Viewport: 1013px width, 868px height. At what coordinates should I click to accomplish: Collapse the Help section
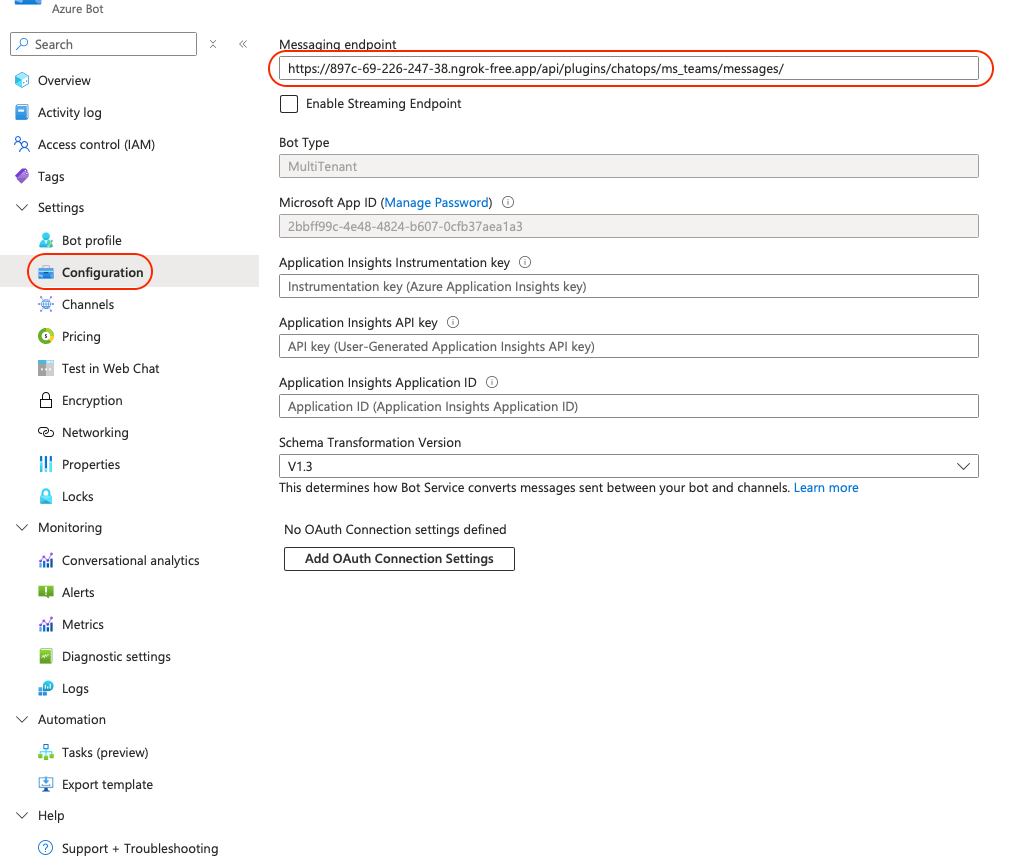(22, 816)
